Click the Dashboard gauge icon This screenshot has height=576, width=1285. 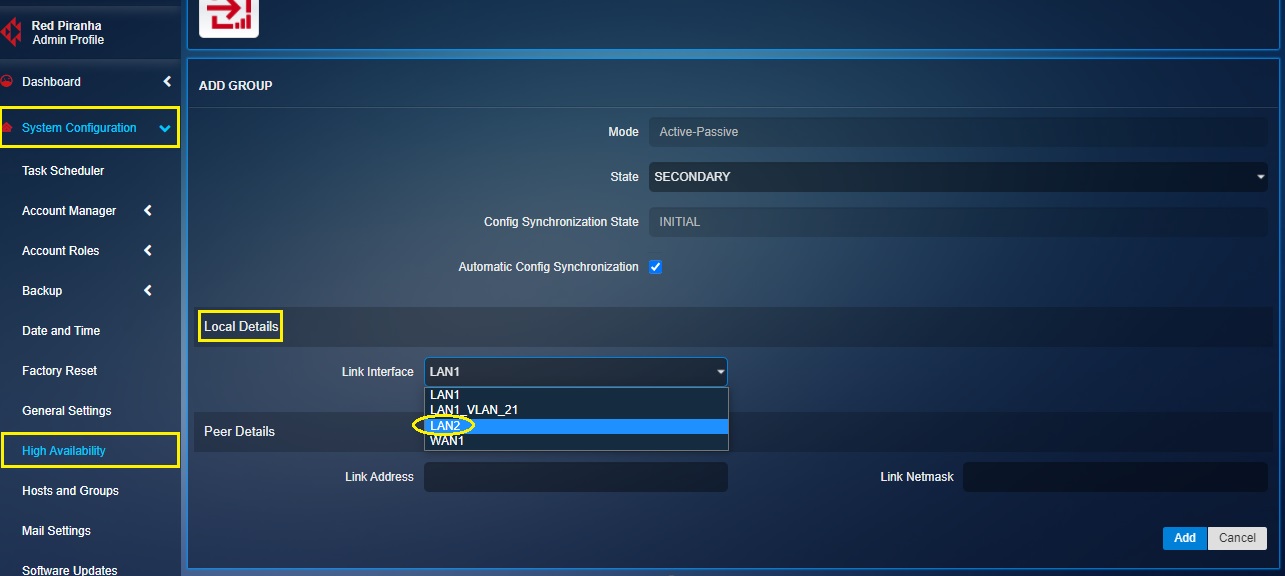(x=7, y=81)
